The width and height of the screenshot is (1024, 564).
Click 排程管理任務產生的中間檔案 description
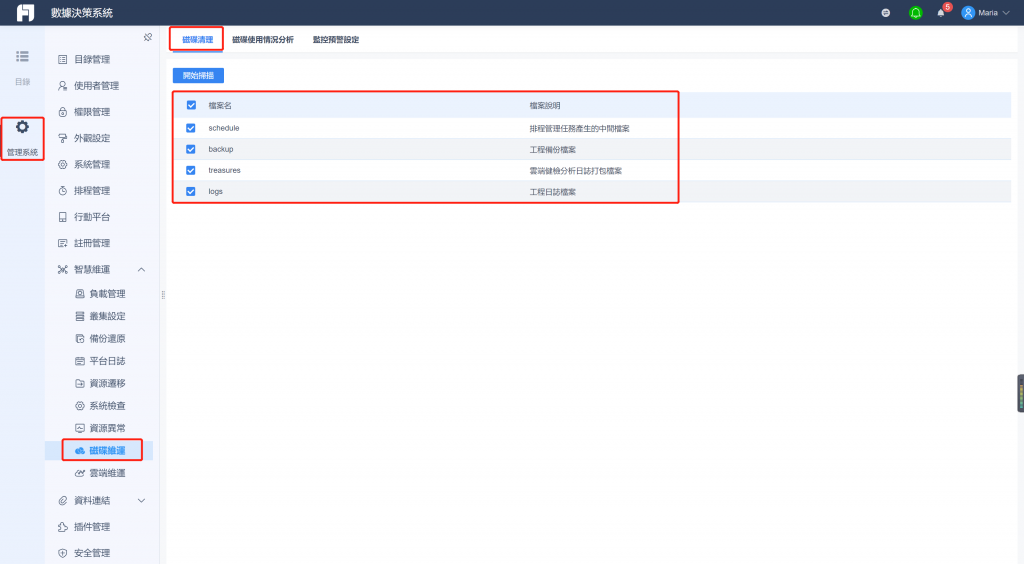point(579,129)
